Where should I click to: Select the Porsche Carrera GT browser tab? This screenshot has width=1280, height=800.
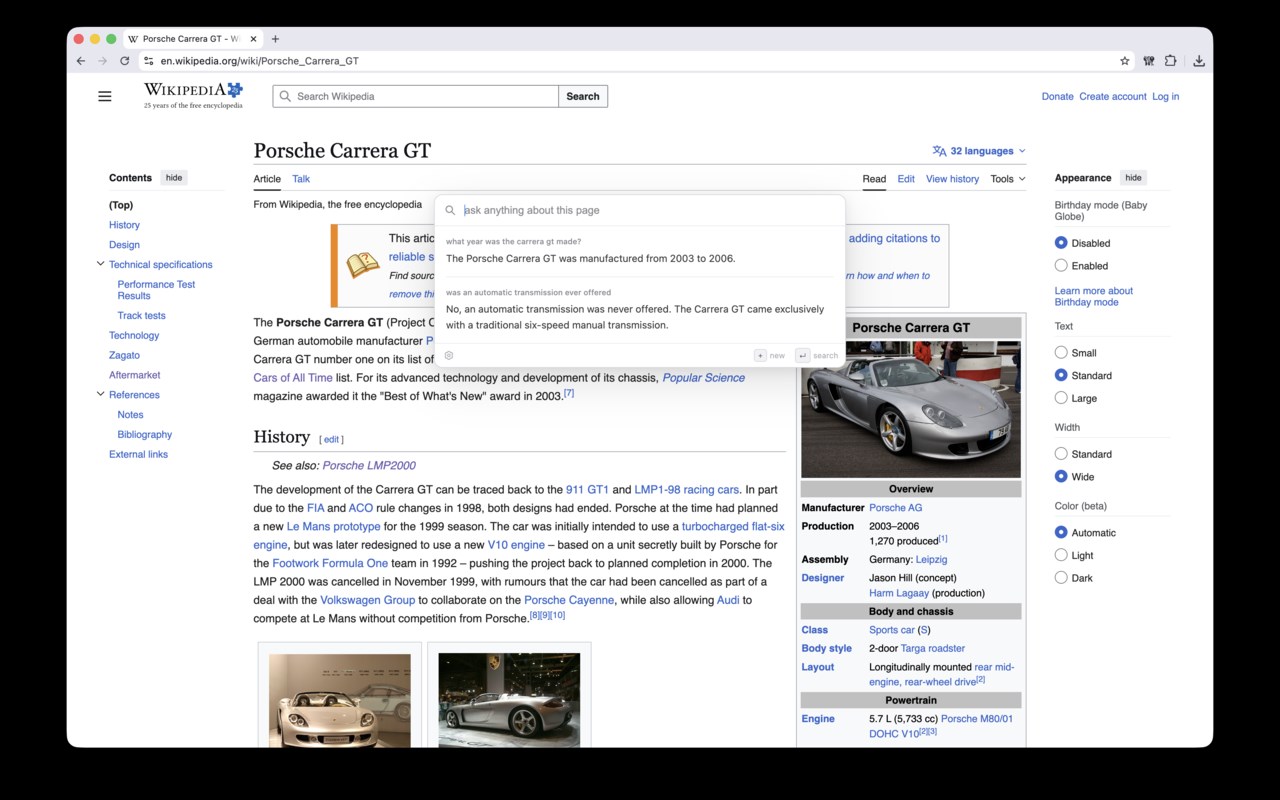click(x=193, y=39)
